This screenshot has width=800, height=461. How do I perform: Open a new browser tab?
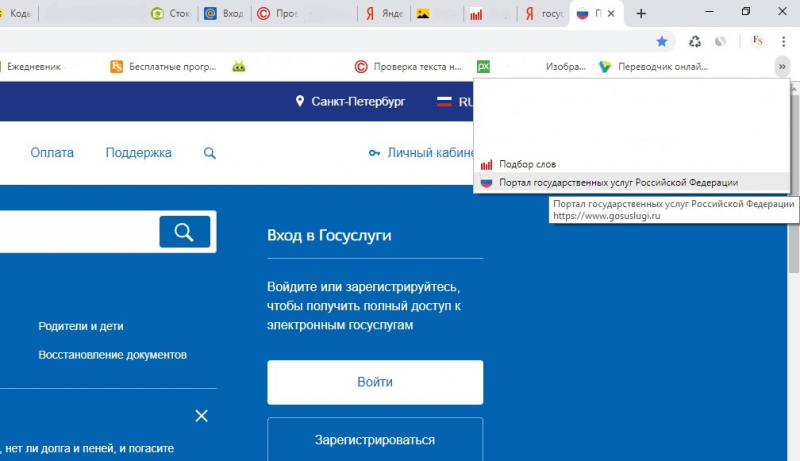pyautogui.click(x=641, y=14)
